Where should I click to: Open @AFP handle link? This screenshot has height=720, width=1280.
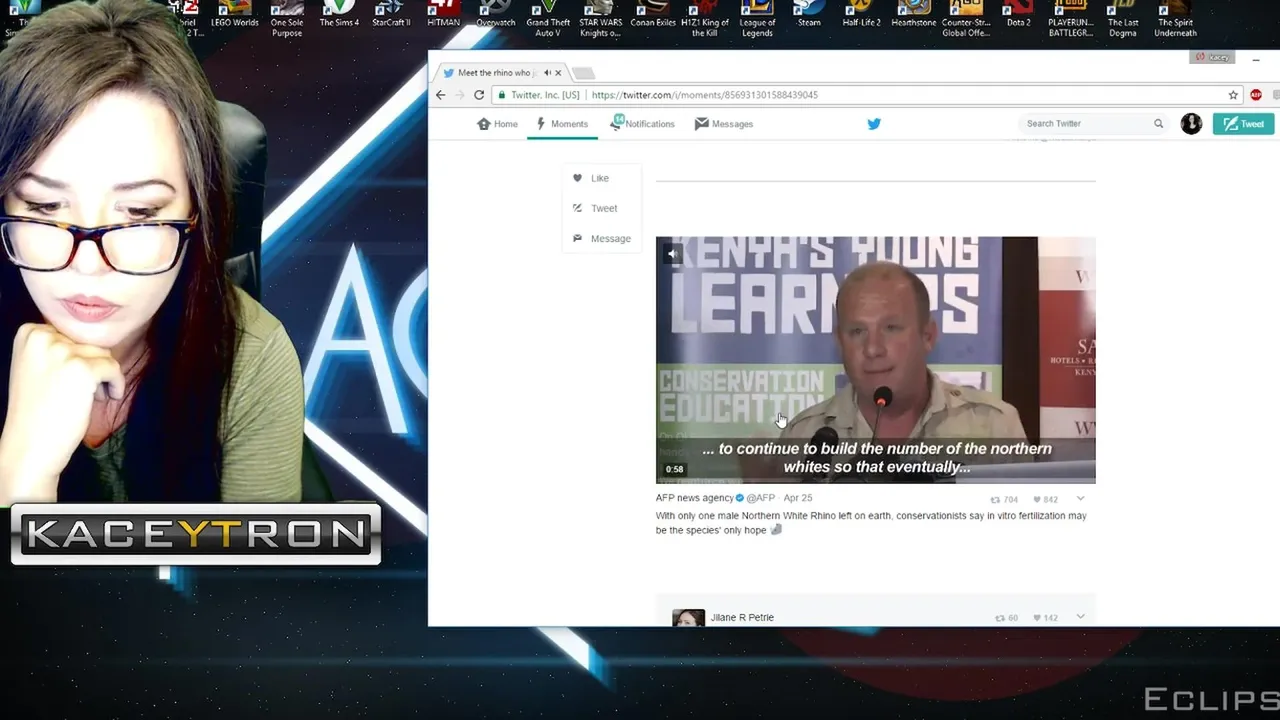761,498
